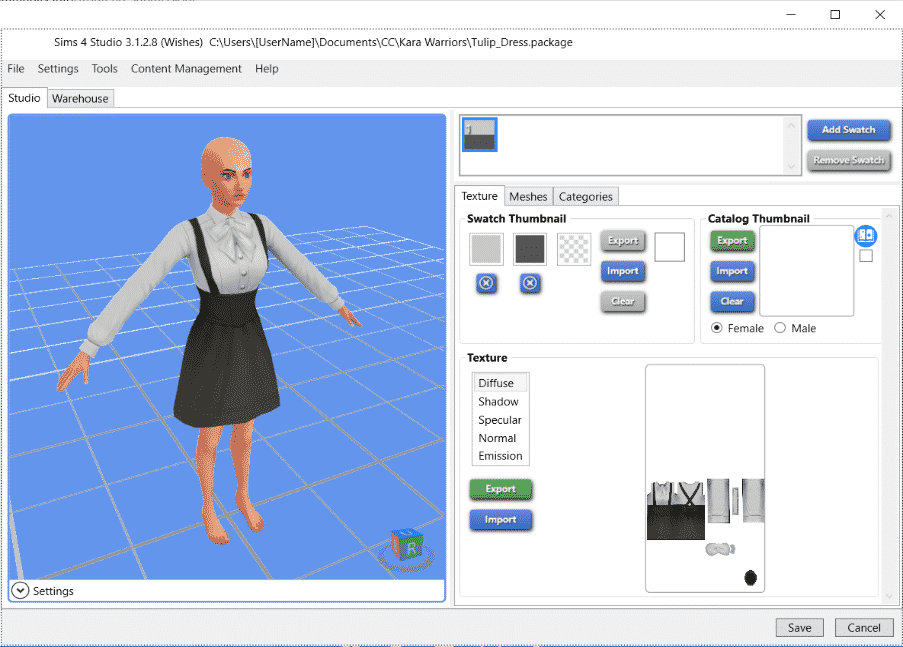Tick the checkbox beside the catalog thumbnail
Screen dimensions: 903x647
pos(866,256)
